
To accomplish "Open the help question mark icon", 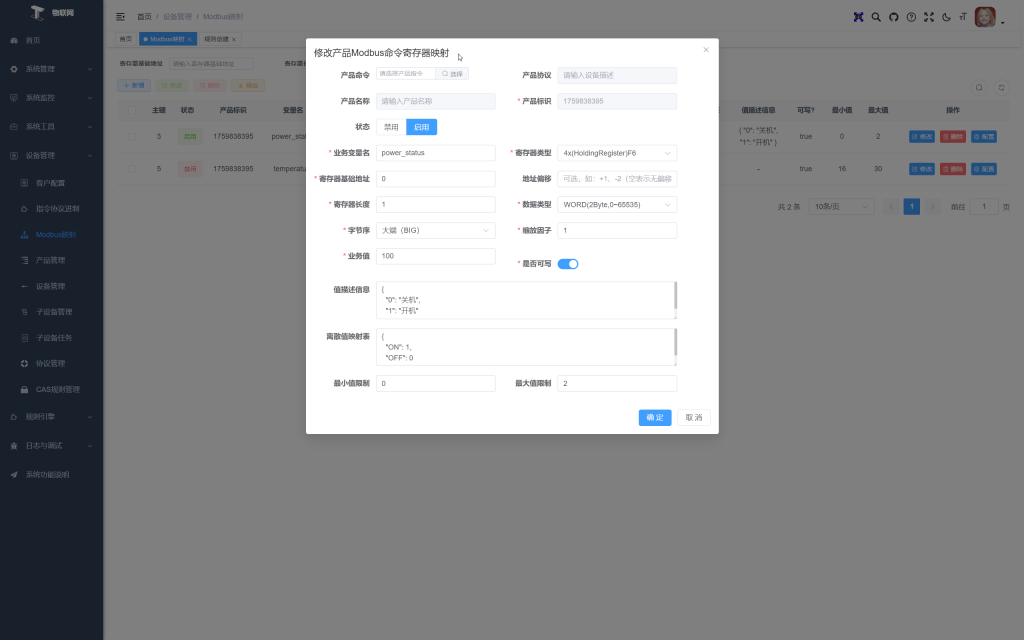I will click(911, 17).
